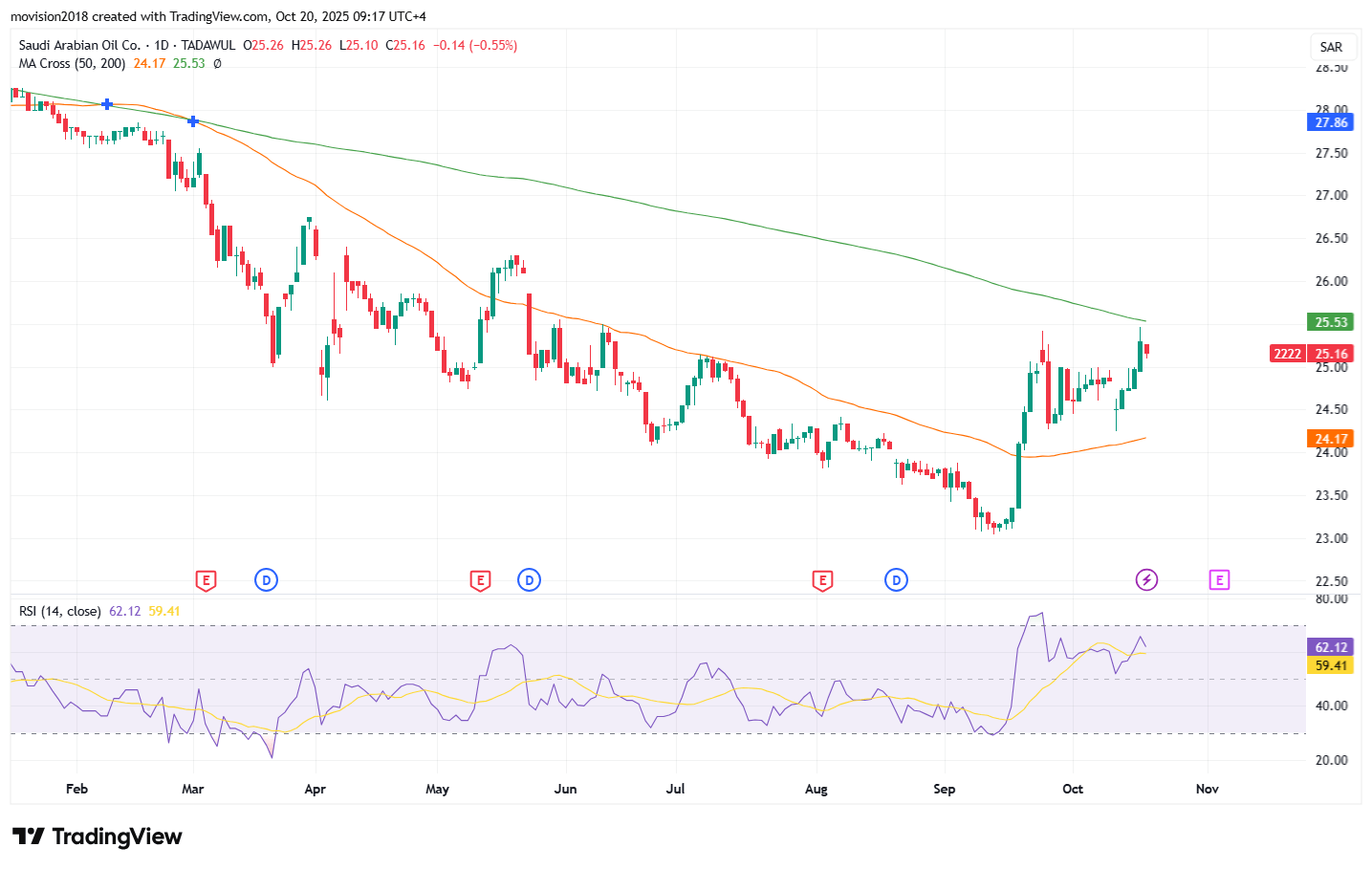
Task: Click the purple 62.12 RSI value label
Action: click(x=1330, y=647)
